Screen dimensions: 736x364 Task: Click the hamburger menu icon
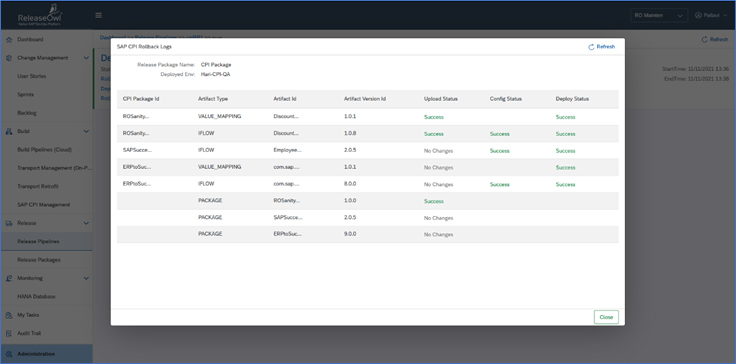(99, 15)
